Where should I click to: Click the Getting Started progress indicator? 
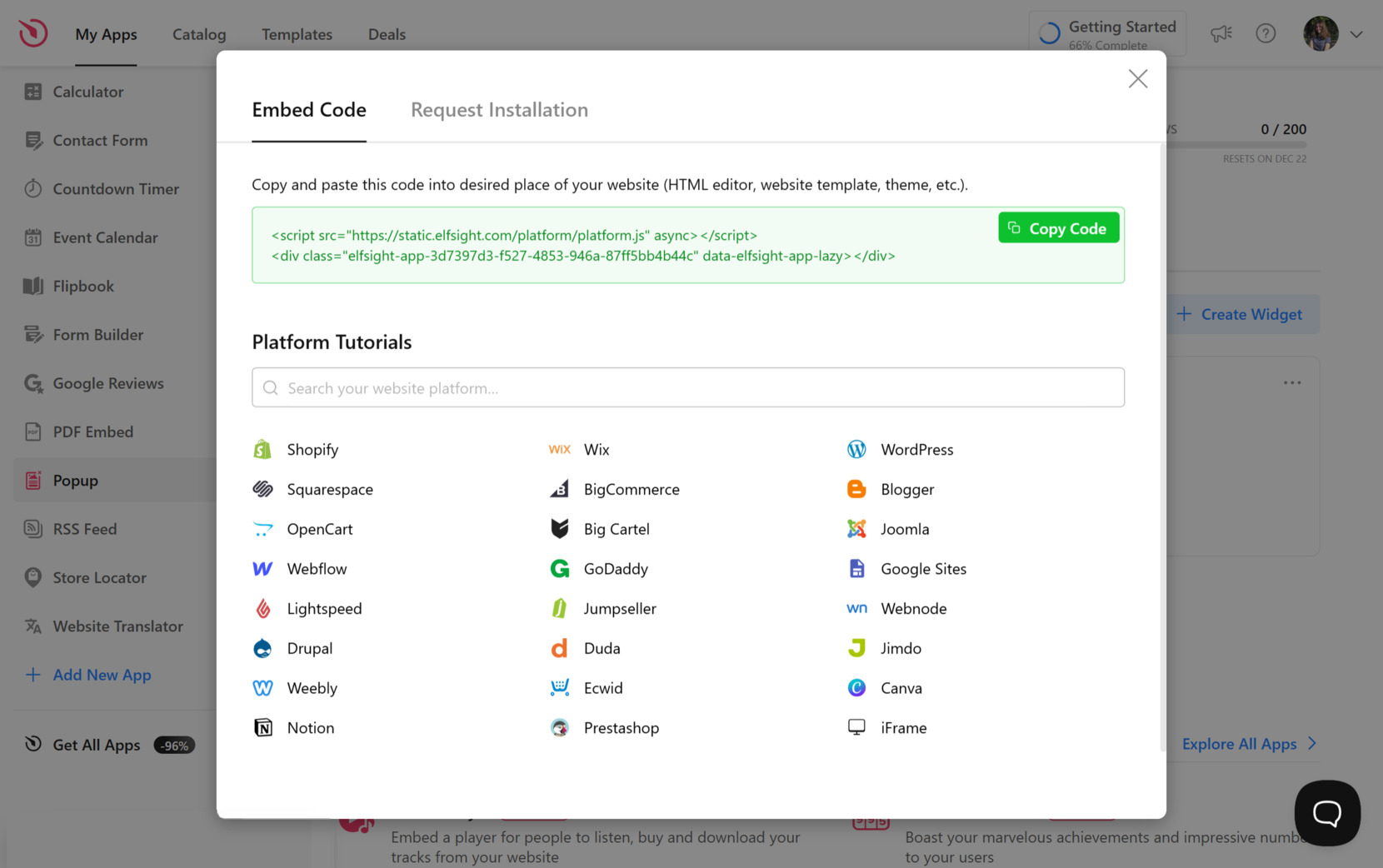point(1106,33)
